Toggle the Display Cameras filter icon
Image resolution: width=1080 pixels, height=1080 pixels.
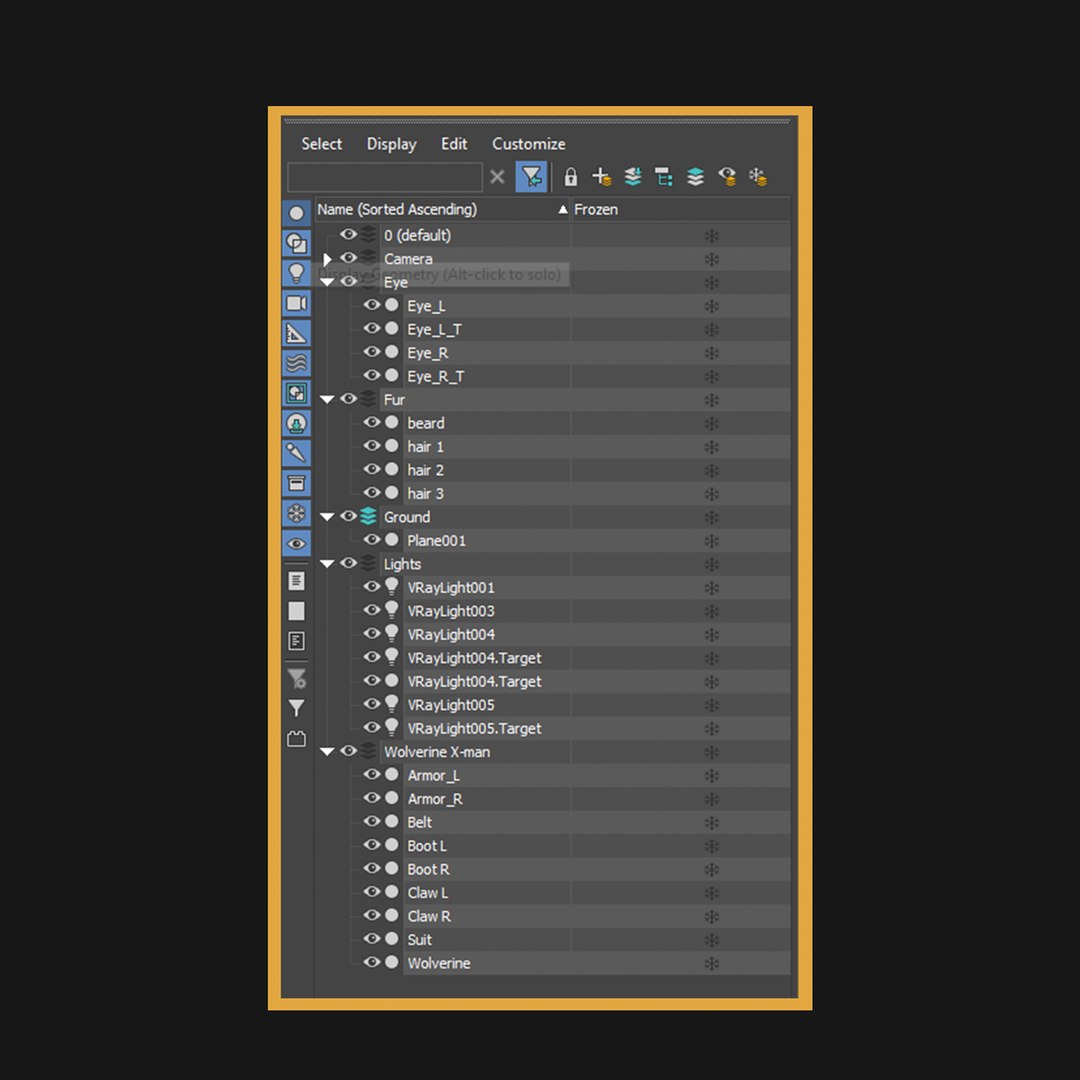[x=296, y=303]
